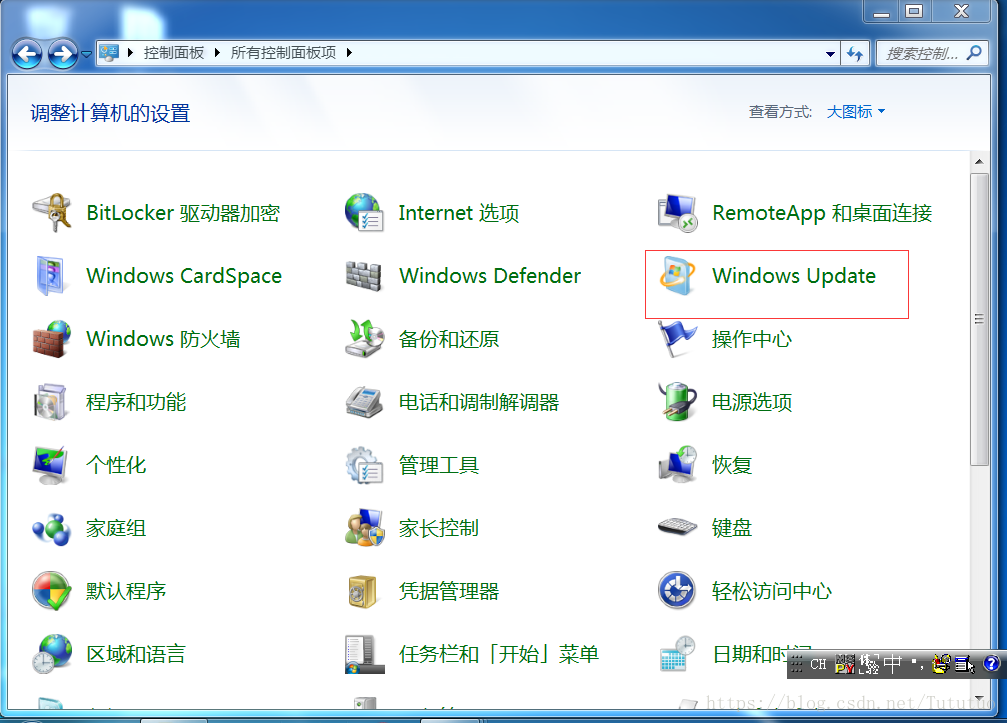Open the Windows Update icon
This screenshot has width=1007, height=723.
point(678,275)
